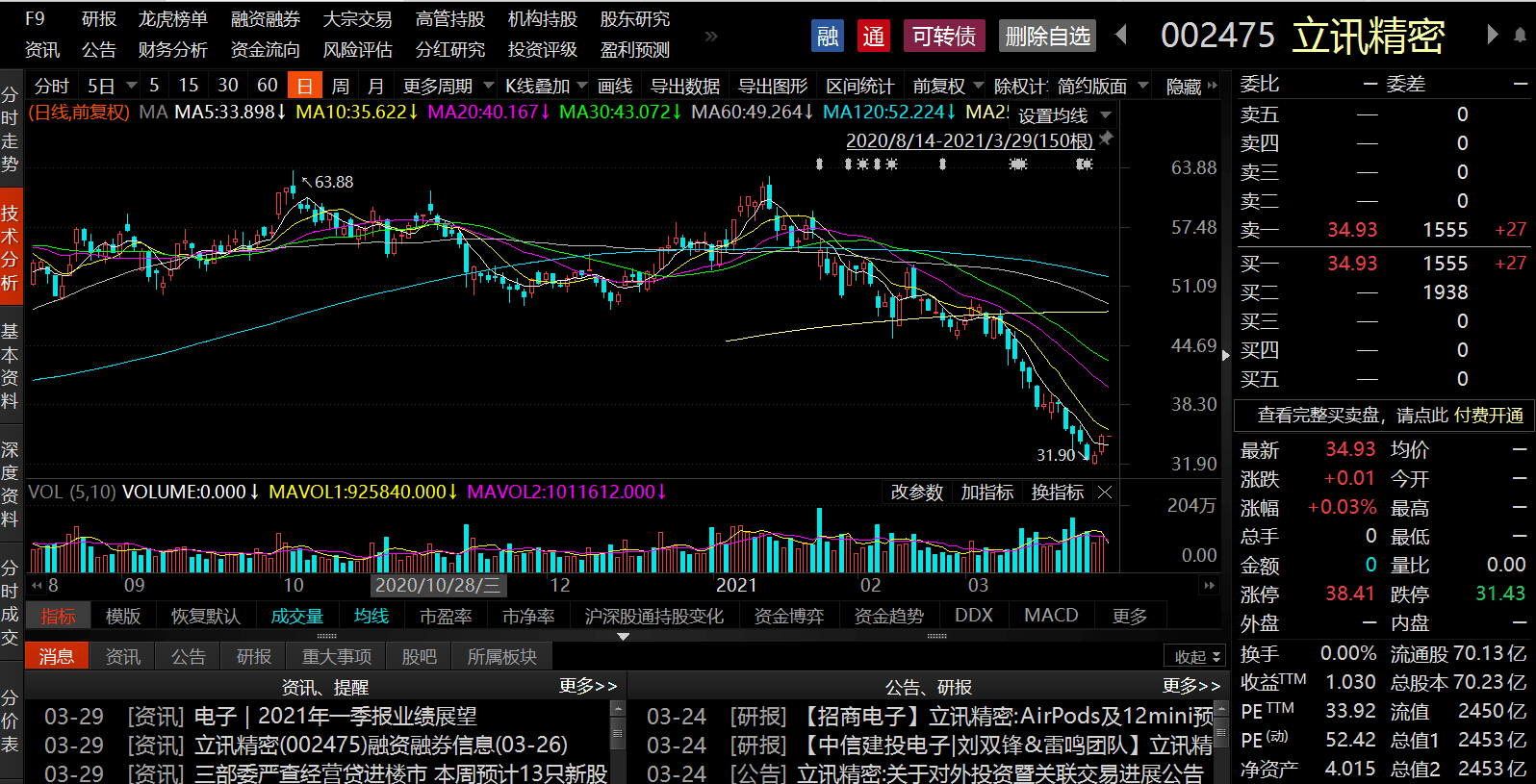Image resolution: width=1536 pixels, height=784 pixels.
Task: Collapse the news panel with the down triangle
Action: [624, 637]
